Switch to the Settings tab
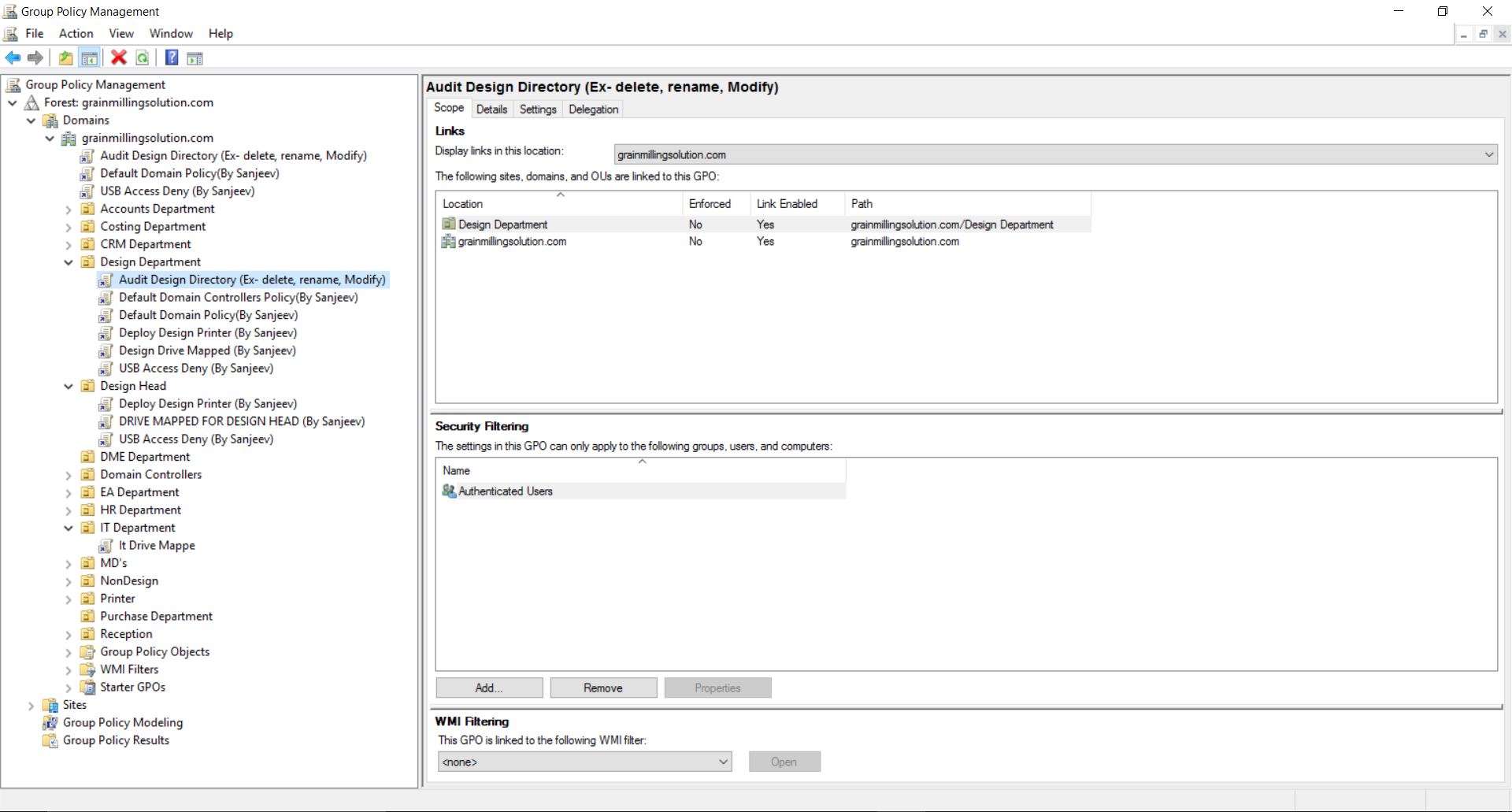Viewport: 1512px width, 812px height. coord(538,109)
